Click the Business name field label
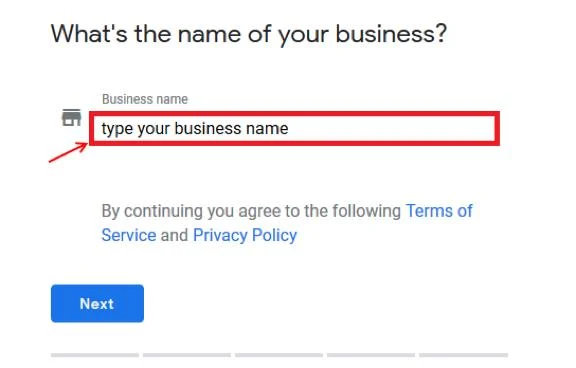 coord(145,99)
